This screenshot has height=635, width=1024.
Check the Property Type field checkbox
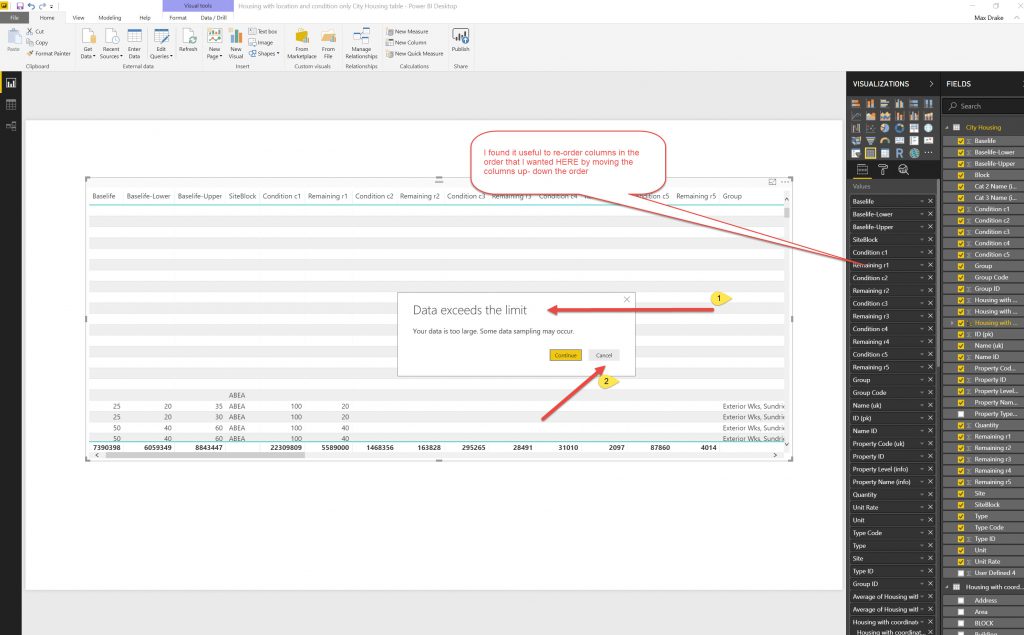pos(961,414)
